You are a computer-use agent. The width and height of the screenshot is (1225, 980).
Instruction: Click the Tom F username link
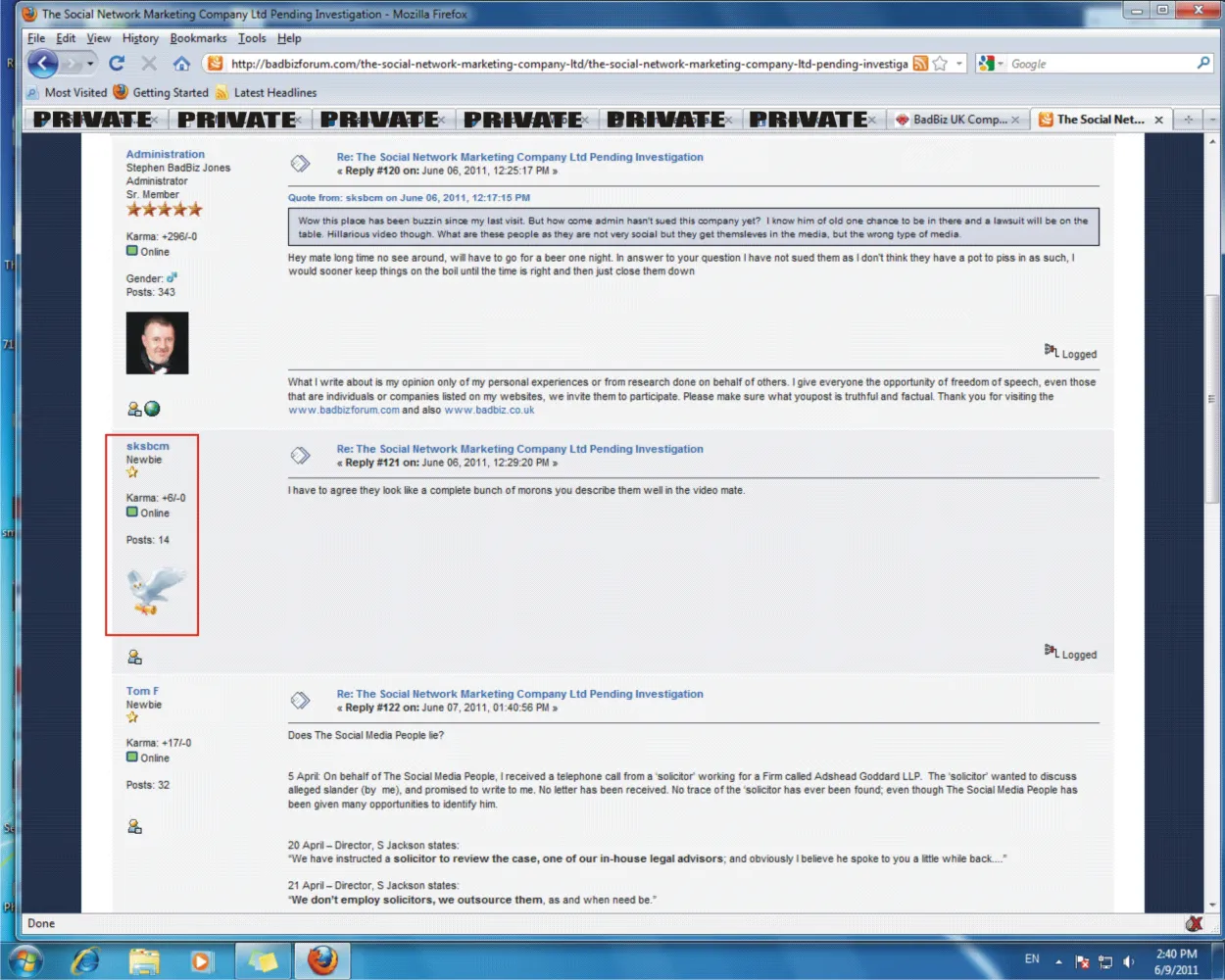[x=142, y=691]
